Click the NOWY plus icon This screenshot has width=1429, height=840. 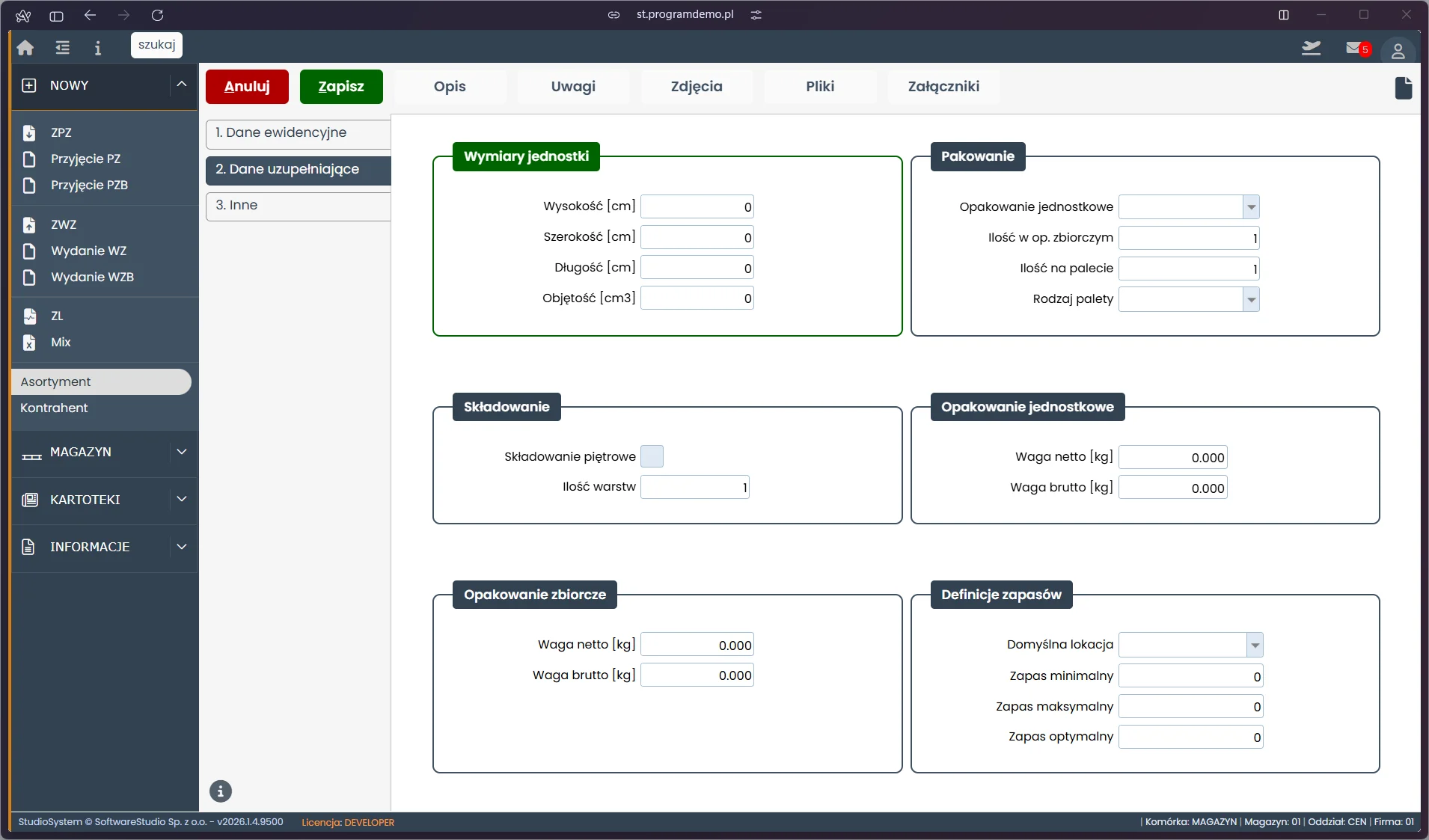point(28,85)
